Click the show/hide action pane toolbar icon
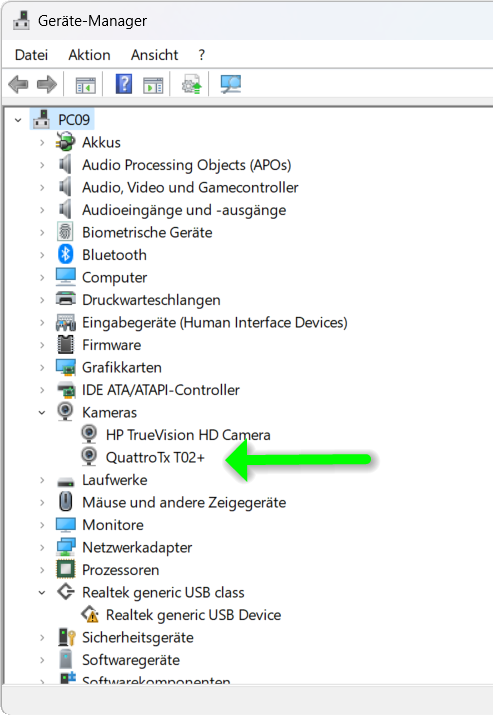This screenshot has width=493, height=715. click(x=153, y=85)
